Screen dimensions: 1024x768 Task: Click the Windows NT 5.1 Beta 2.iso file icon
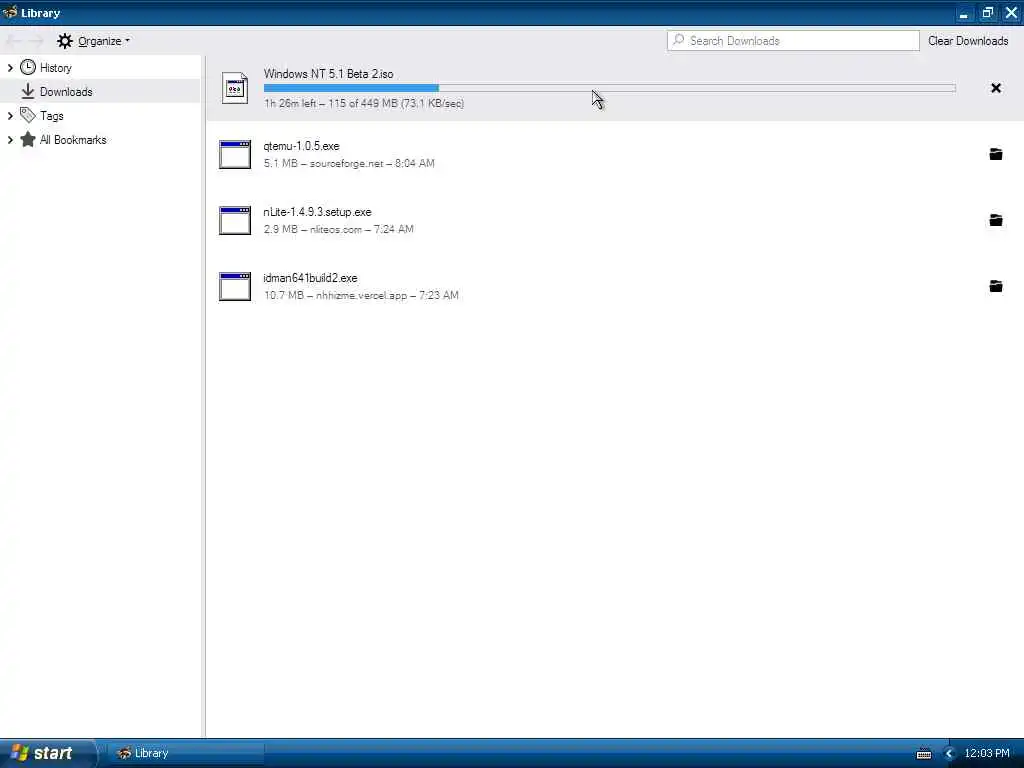(235, 88)
